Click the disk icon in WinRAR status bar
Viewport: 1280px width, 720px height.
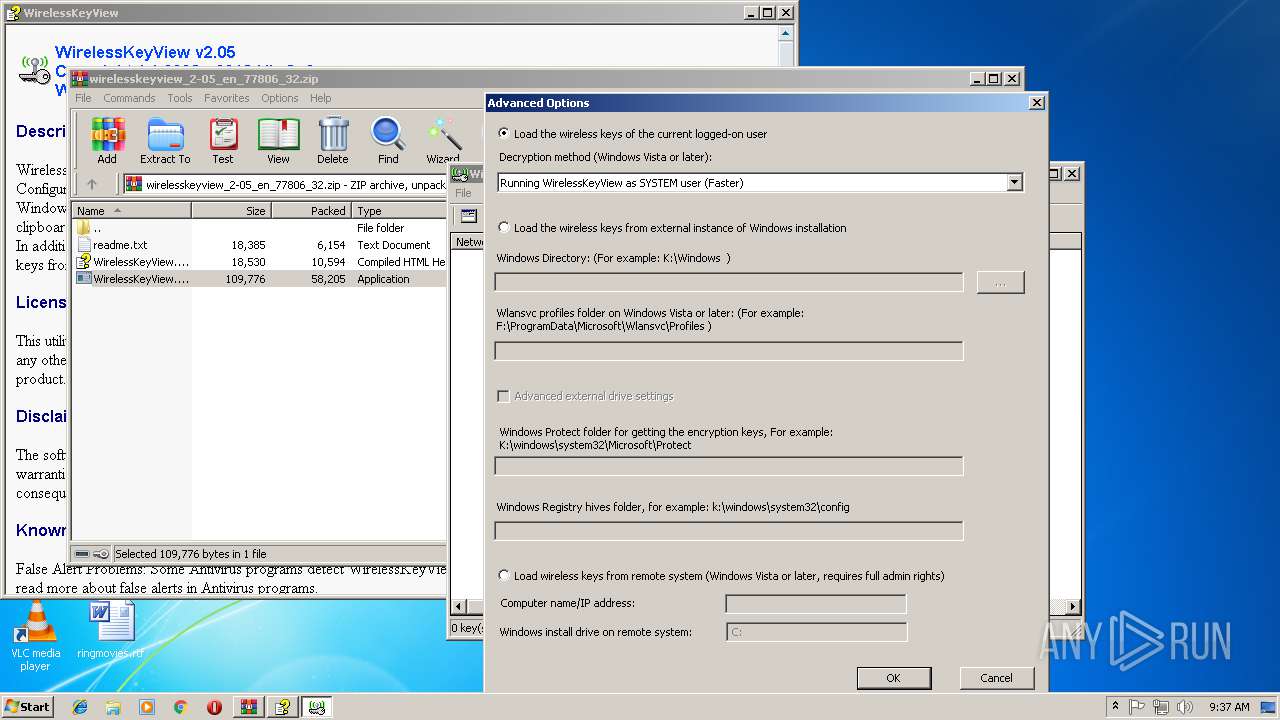(x=83, y=554)
